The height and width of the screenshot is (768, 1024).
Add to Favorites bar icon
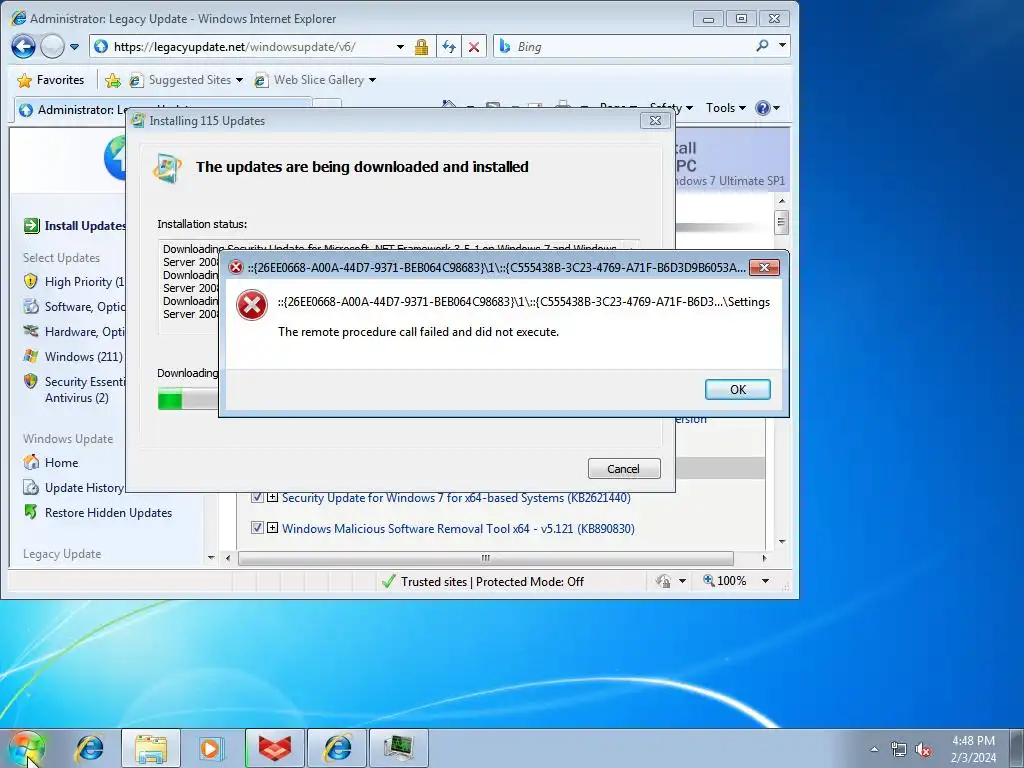tap(113, 80)
